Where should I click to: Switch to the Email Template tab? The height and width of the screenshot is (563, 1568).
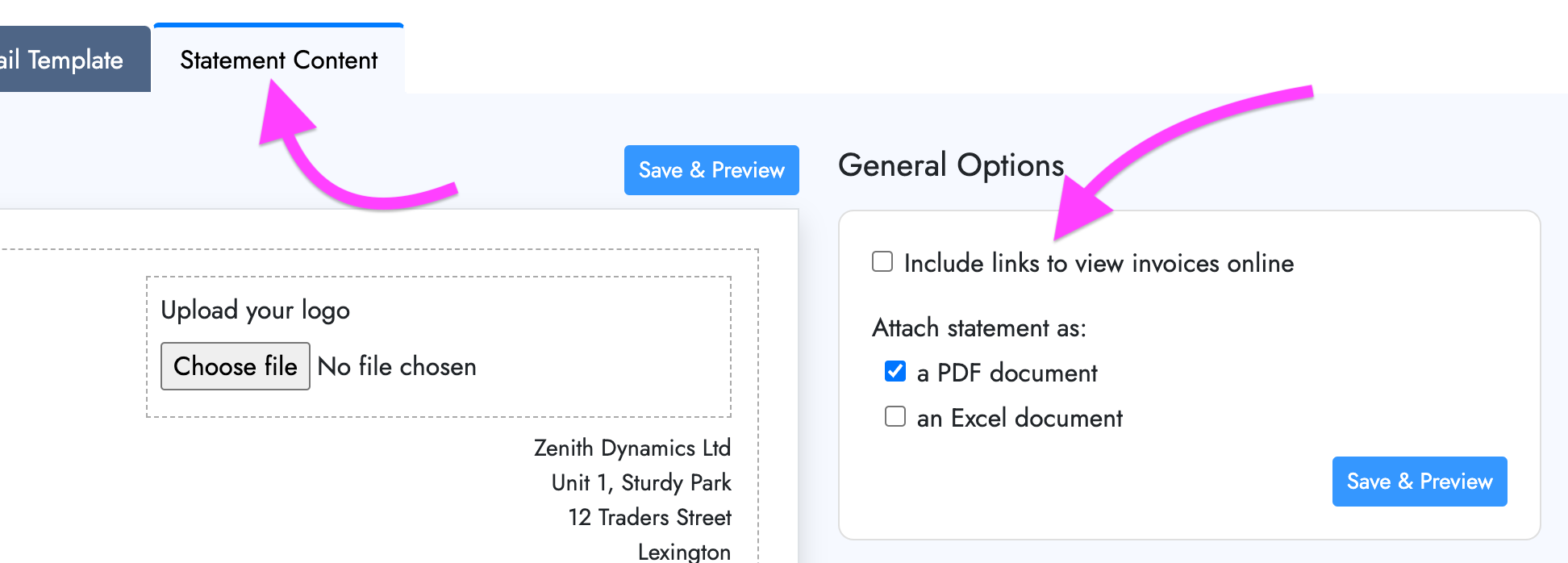(x=73, y=60)
